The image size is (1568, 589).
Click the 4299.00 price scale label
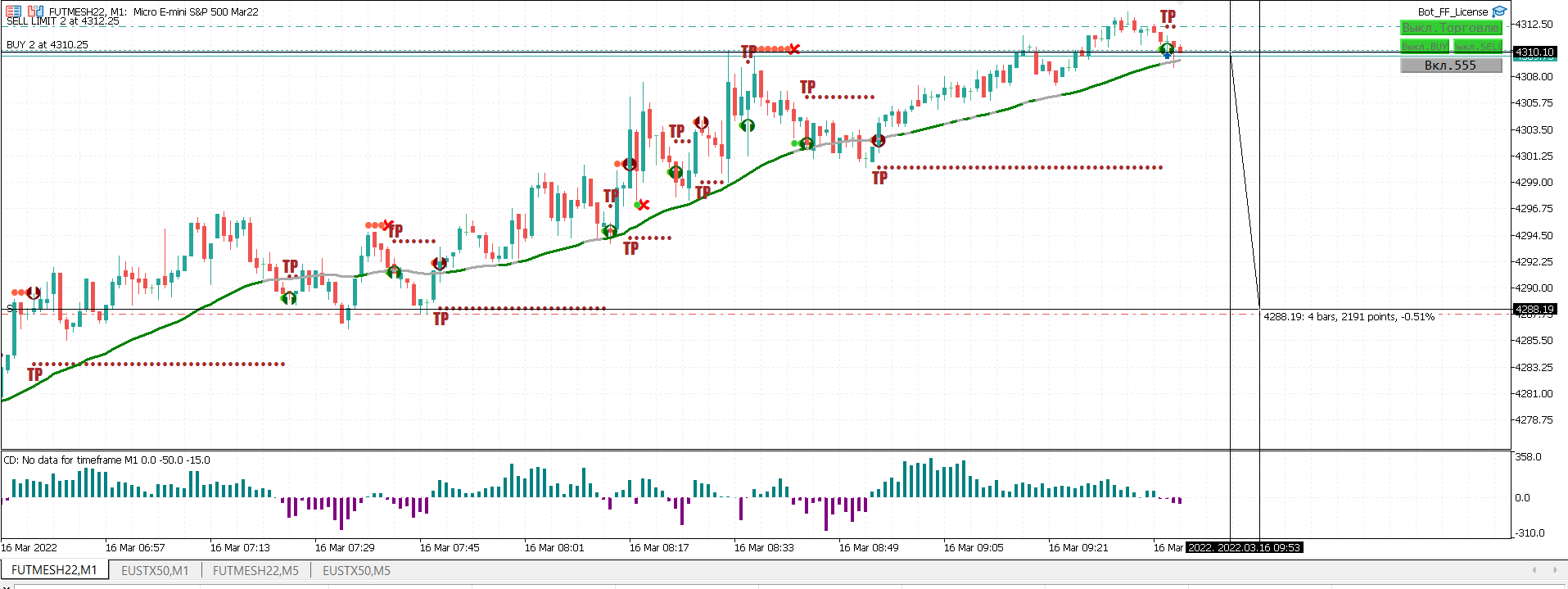pyautogui.click(x=1534, y=182)
